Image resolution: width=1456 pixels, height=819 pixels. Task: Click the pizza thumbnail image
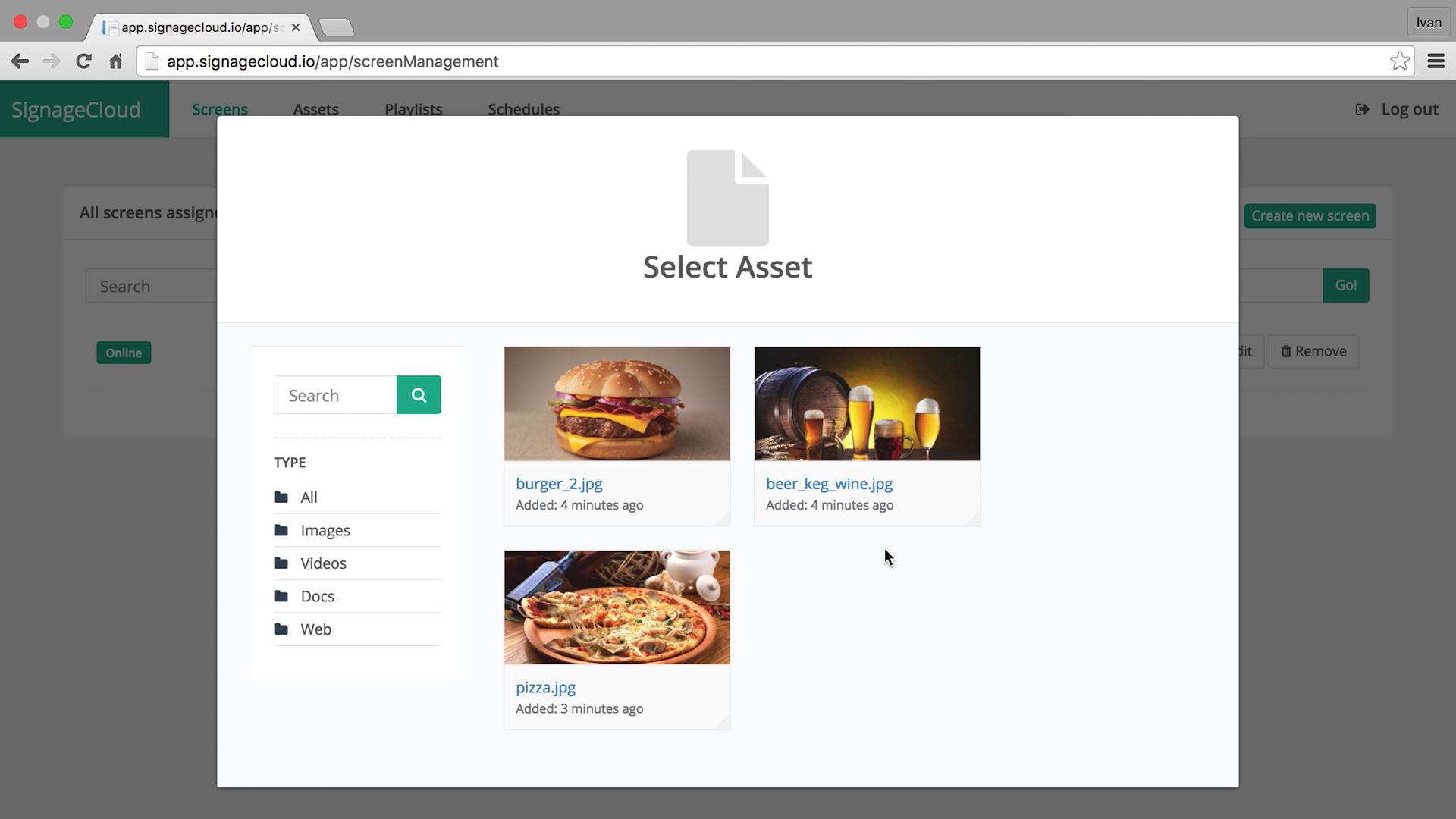(x=617, y=607)
